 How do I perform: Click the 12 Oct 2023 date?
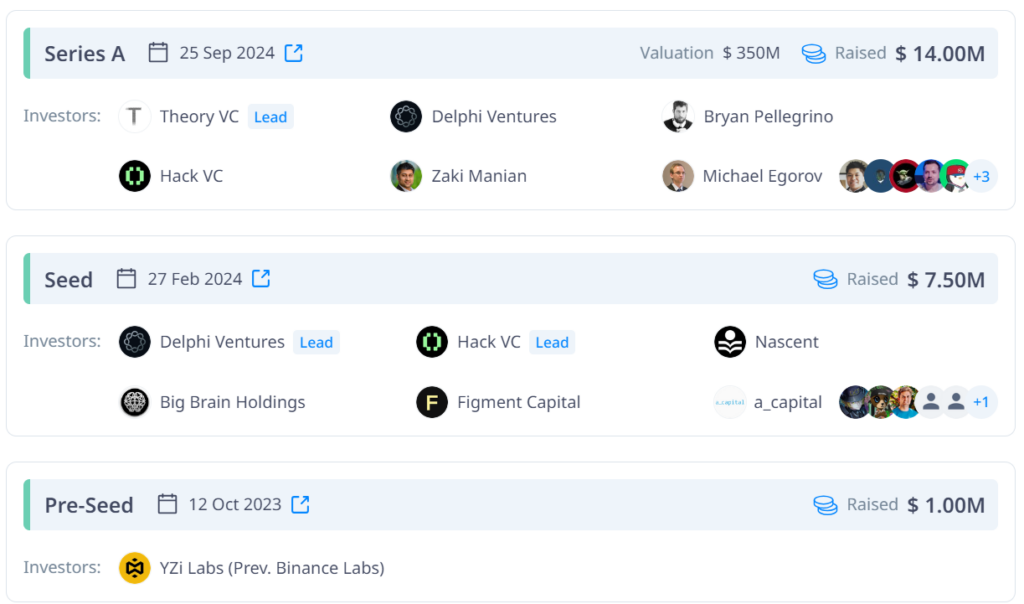click(235, 504)
